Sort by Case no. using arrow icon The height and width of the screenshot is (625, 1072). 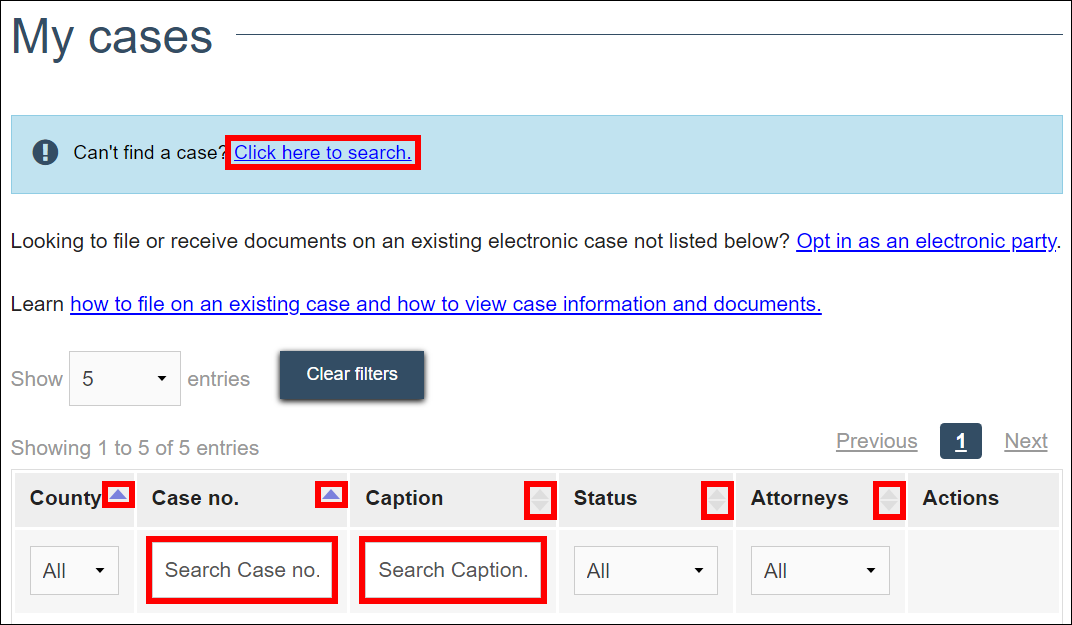point(331,495)
